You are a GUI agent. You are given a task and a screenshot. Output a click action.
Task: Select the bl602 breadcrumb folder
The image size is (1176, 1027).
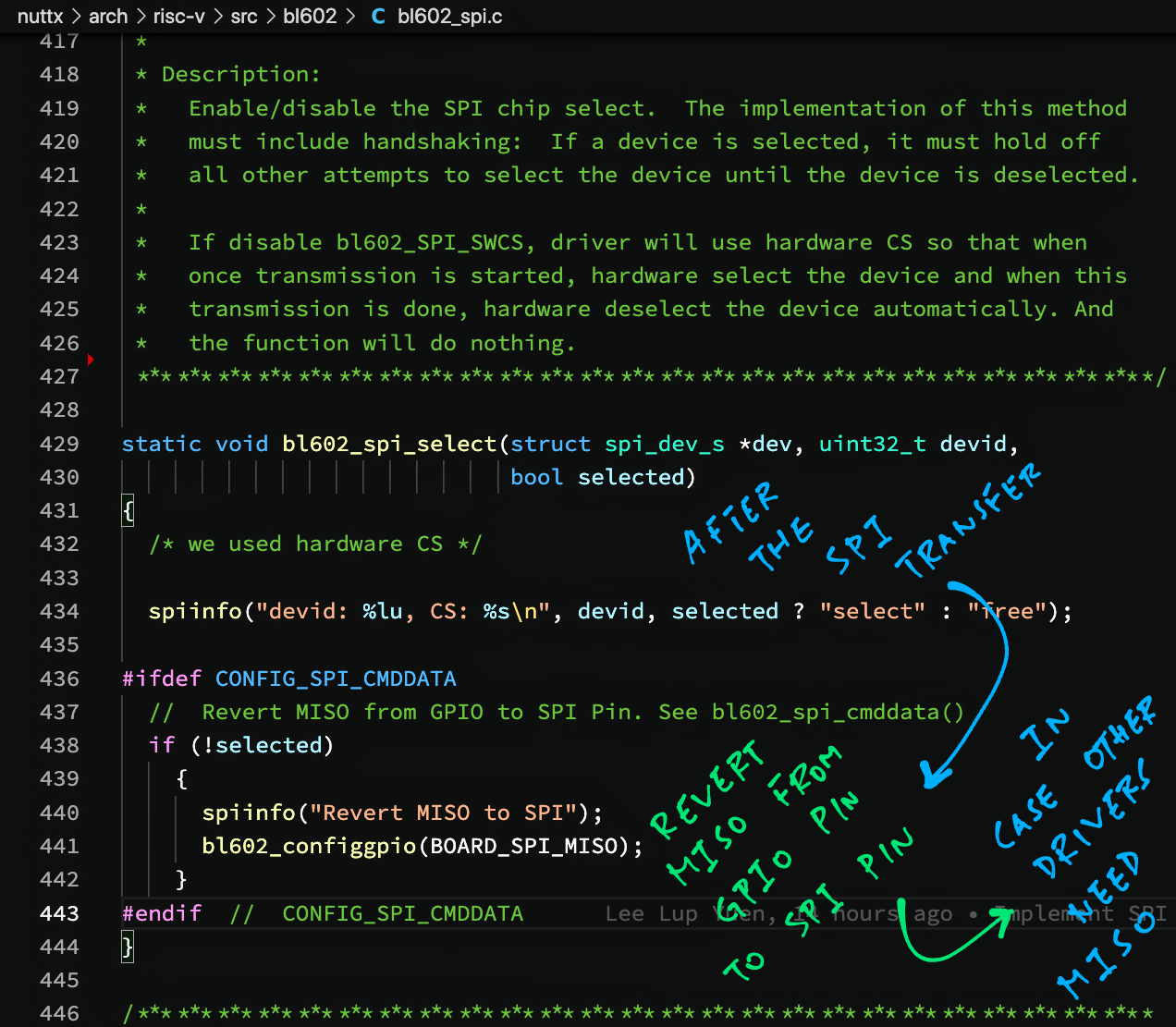coord(310,17)
